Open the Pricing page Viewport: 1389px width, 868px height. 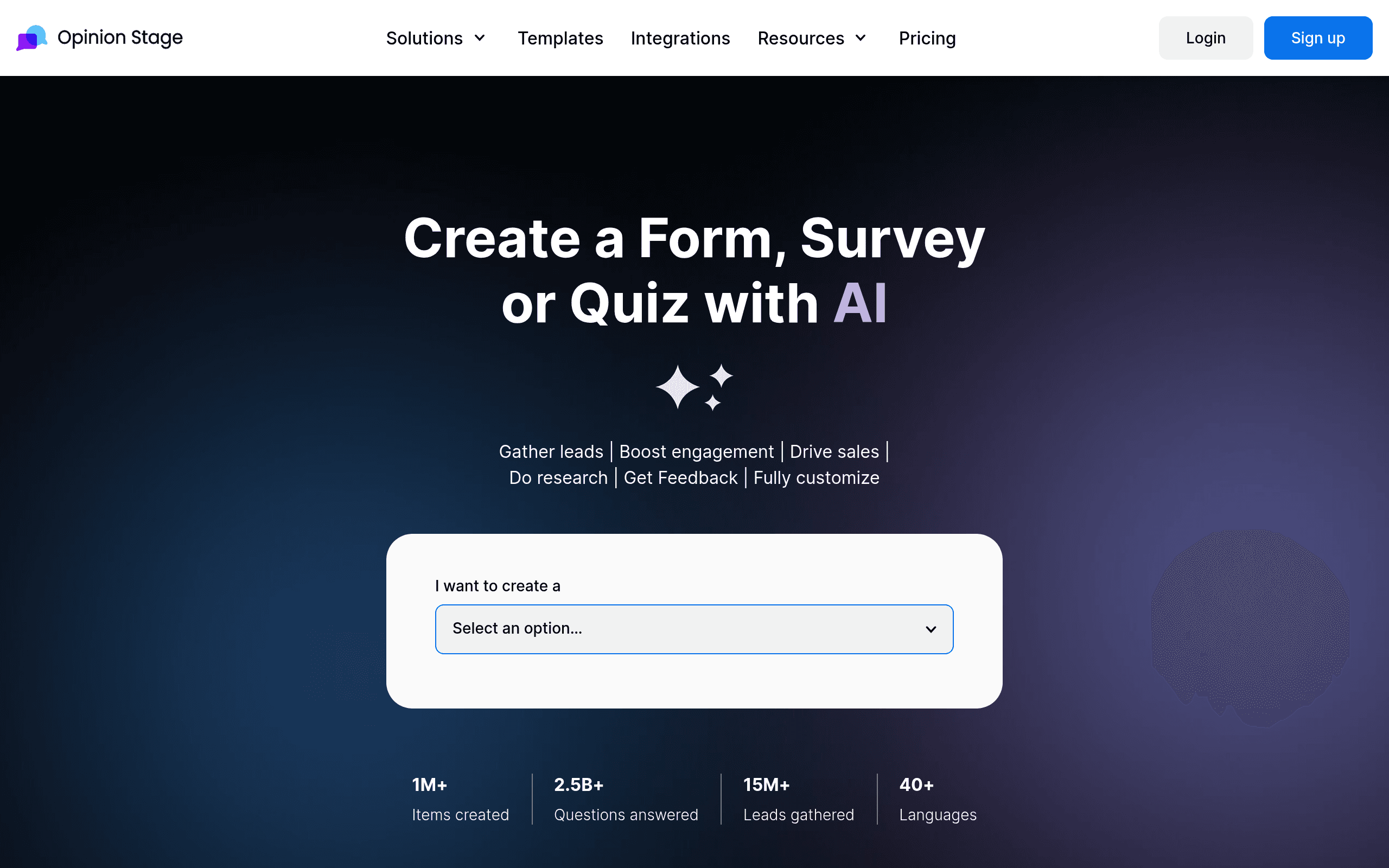click(927, 38)
